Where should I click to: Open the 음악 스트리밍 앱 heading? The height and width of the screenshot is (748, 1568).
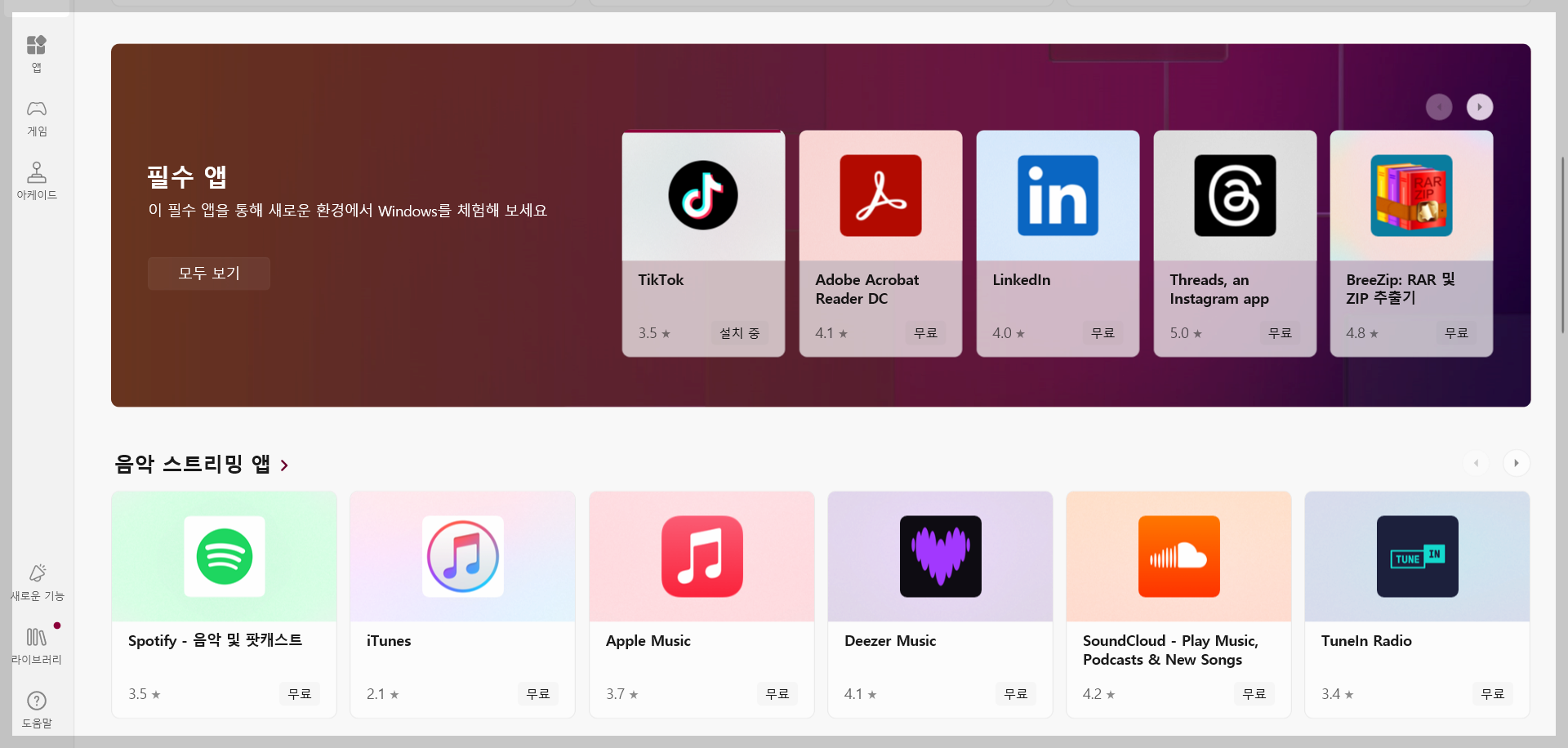pos(193,464)
